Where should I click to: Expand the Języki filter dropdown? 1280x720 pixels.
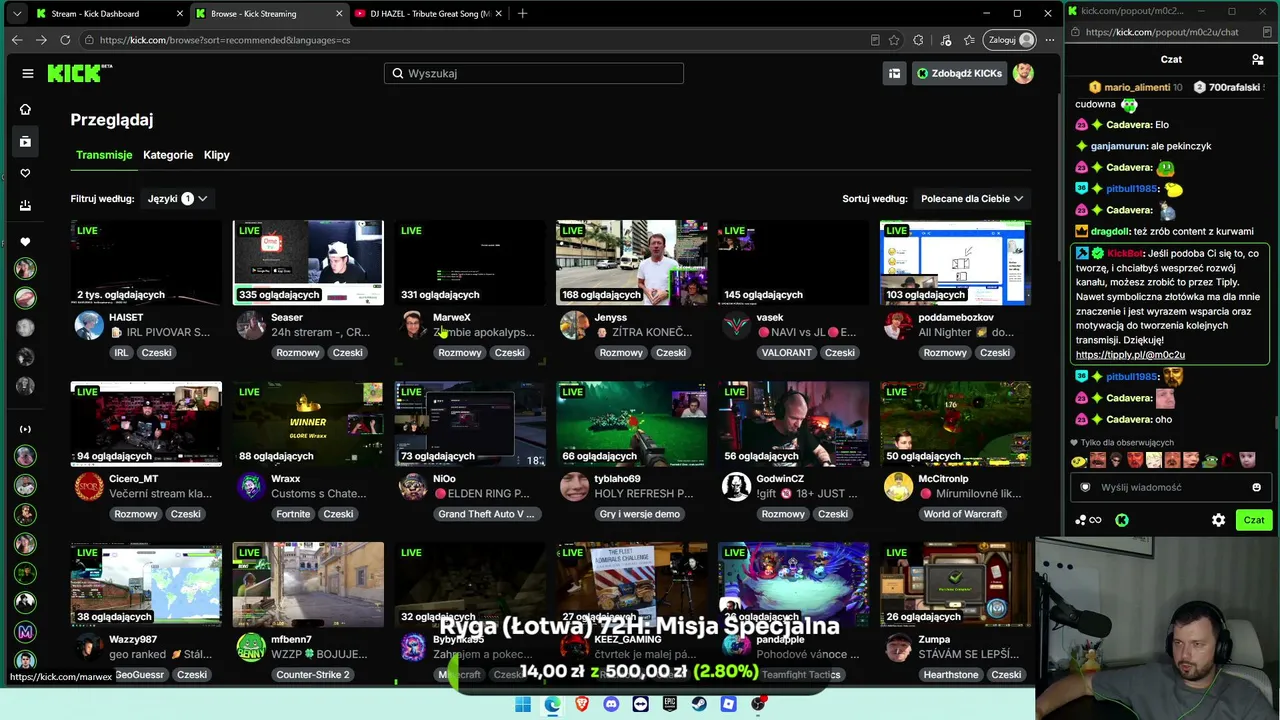(177, 199)
